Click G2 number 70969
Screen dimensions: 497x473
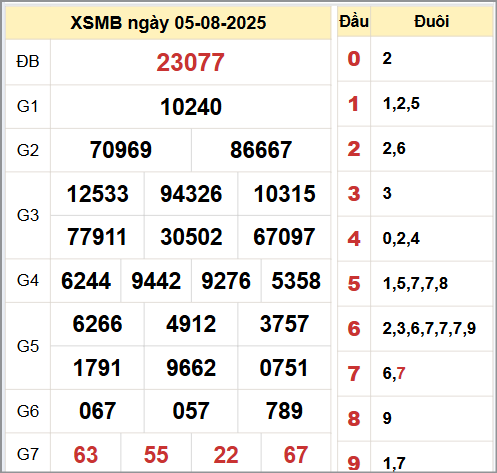(121, 150)
